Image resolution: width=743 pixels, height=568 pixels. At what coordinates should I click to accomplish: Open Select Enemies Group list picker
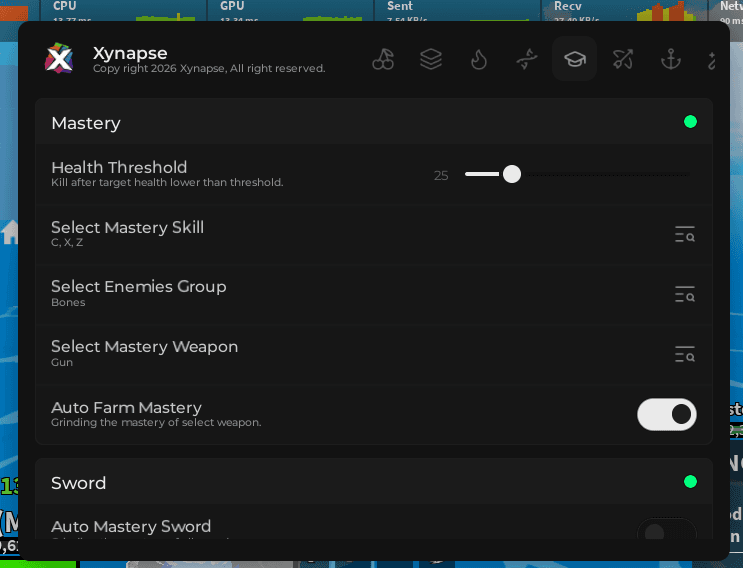coord(685,294)
